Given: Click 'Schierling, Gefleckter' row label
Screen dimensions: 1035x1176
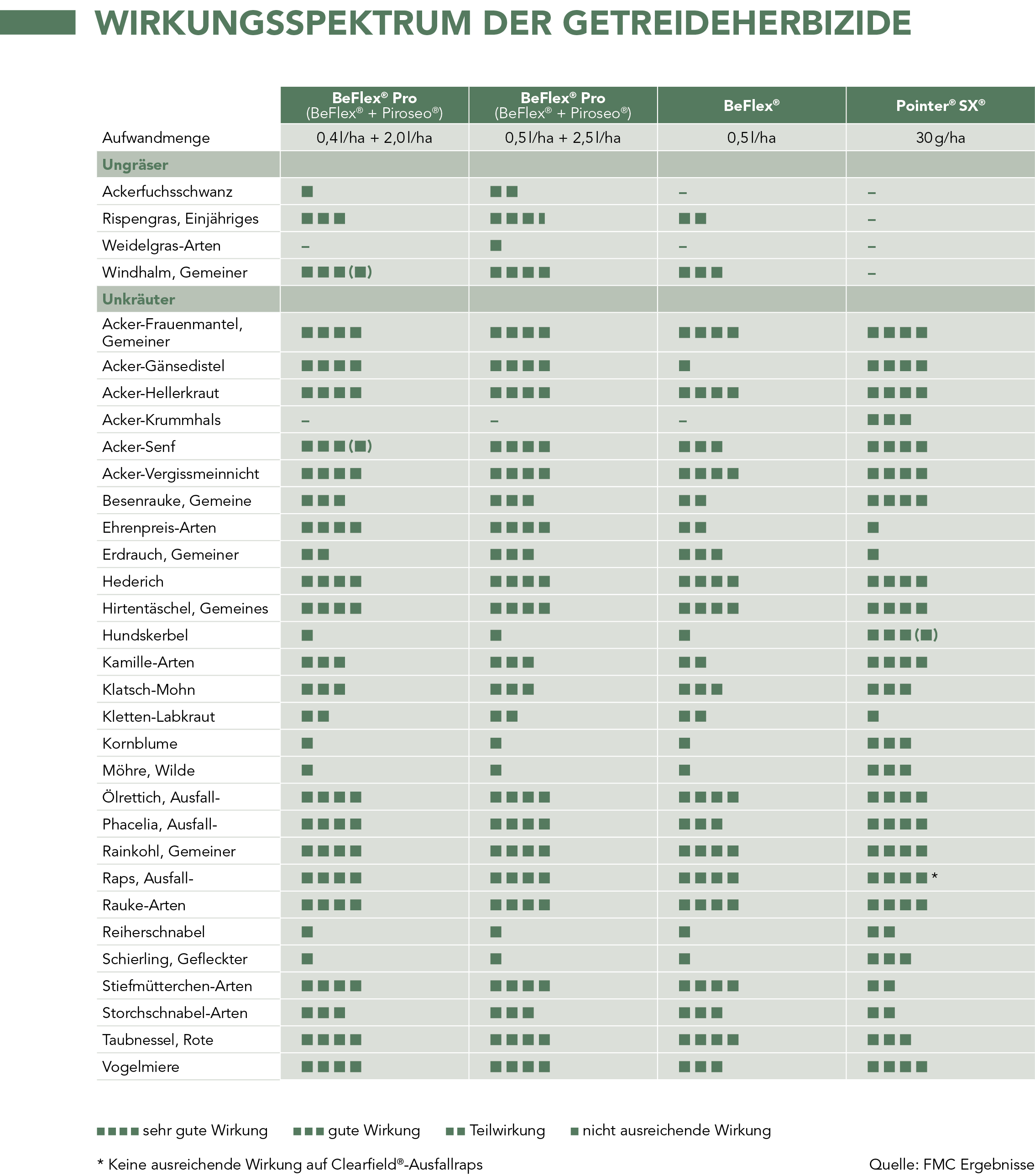Looking at the screenshot, I should coord(175,959).
